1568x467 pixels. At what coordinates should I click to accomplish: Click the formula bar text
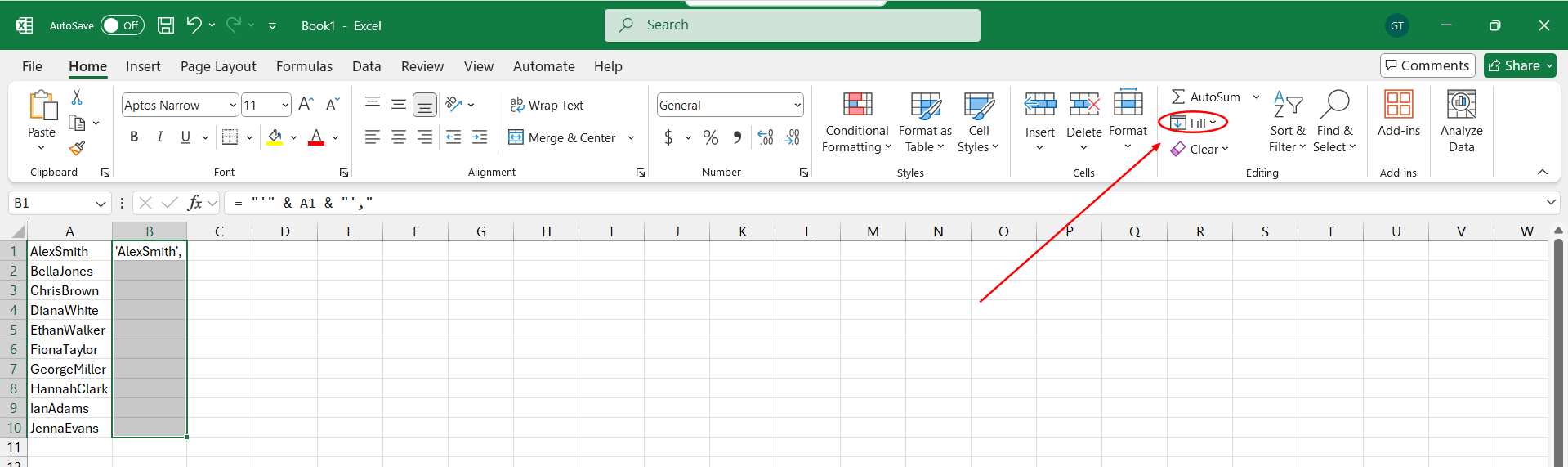[x=303, y=203]
